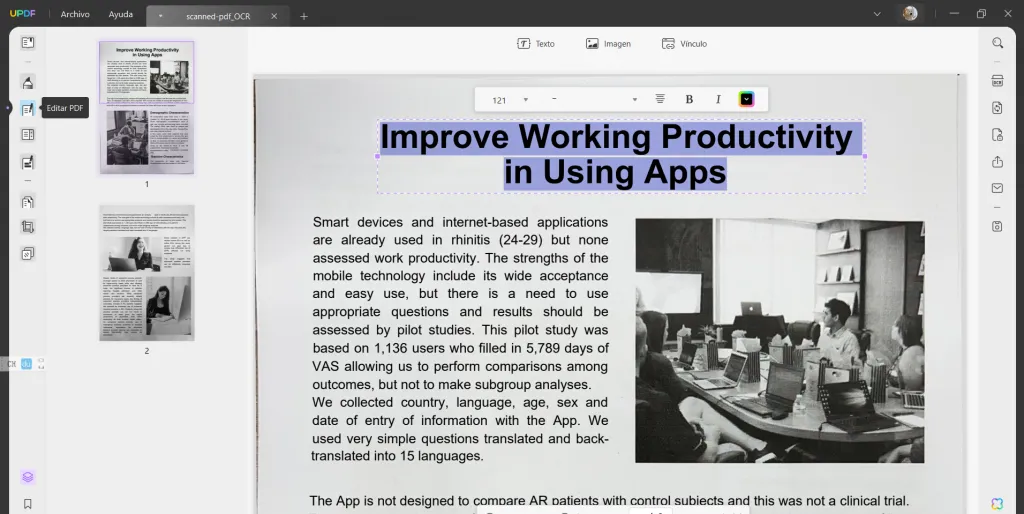Click the share/export upload icon
Viewport: 1024px width, 514px height.
point(997,161)
